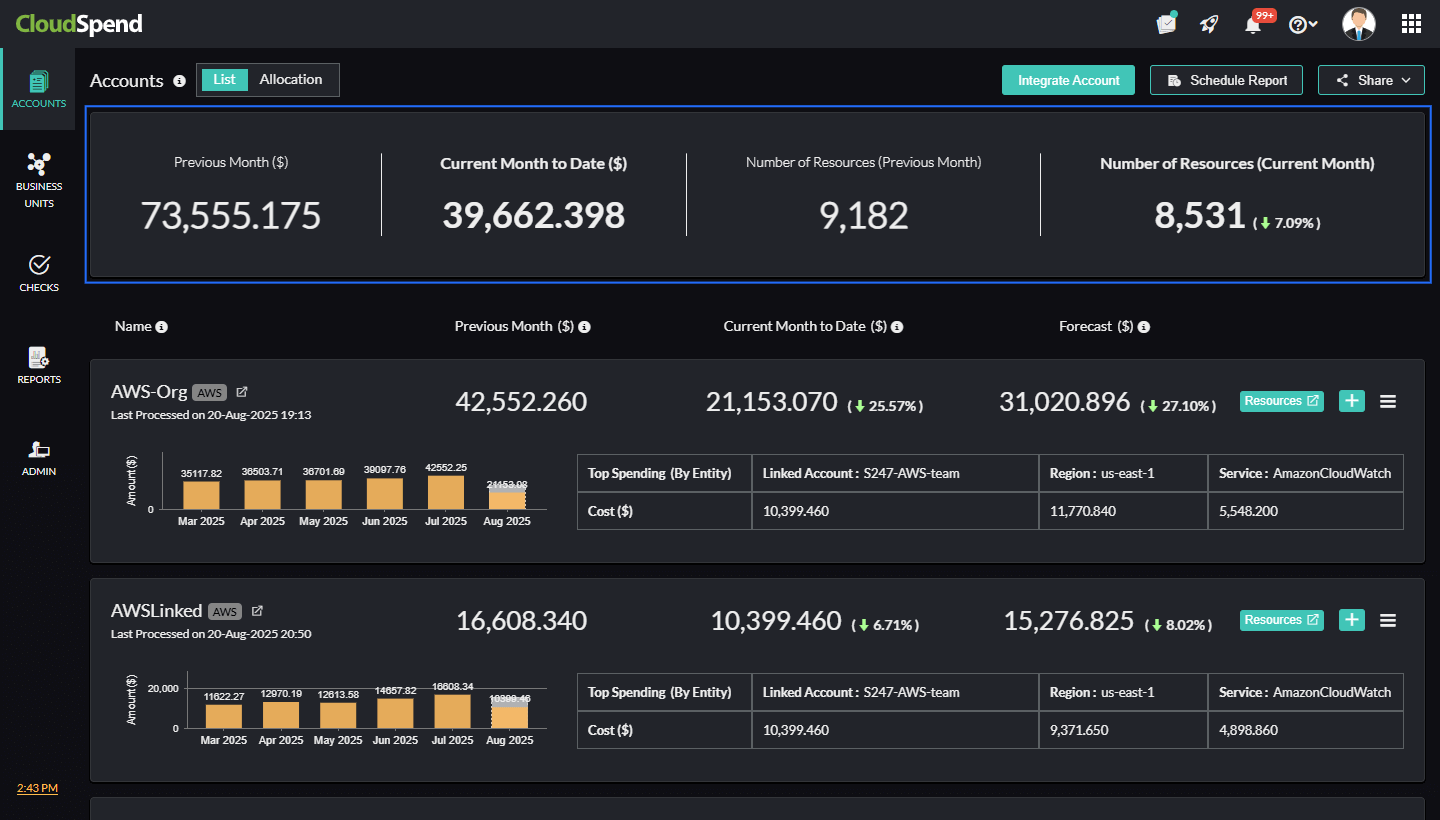Open AWS-Org hamburger options menu
Screen dimensions: 1440x820
pyautogui.click(x=1388, y=401)
